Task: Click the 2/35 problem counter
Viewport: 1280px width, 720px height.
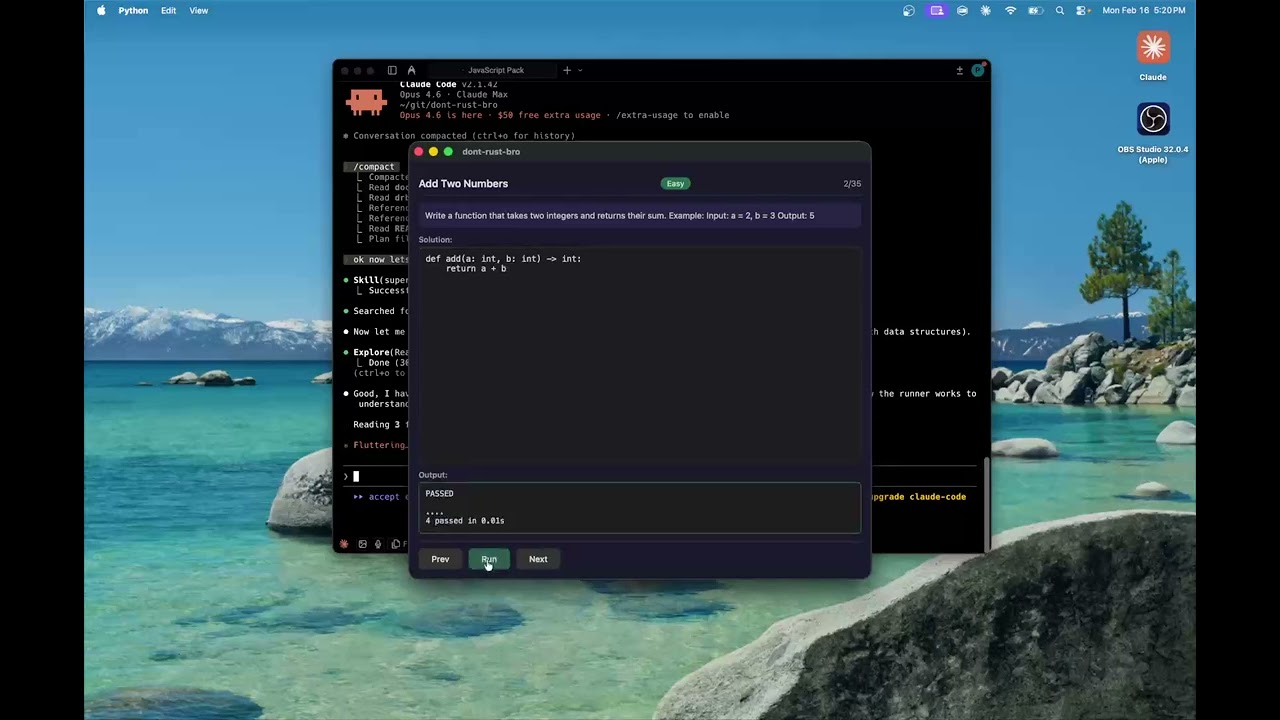Action: (x=852, y=184)
